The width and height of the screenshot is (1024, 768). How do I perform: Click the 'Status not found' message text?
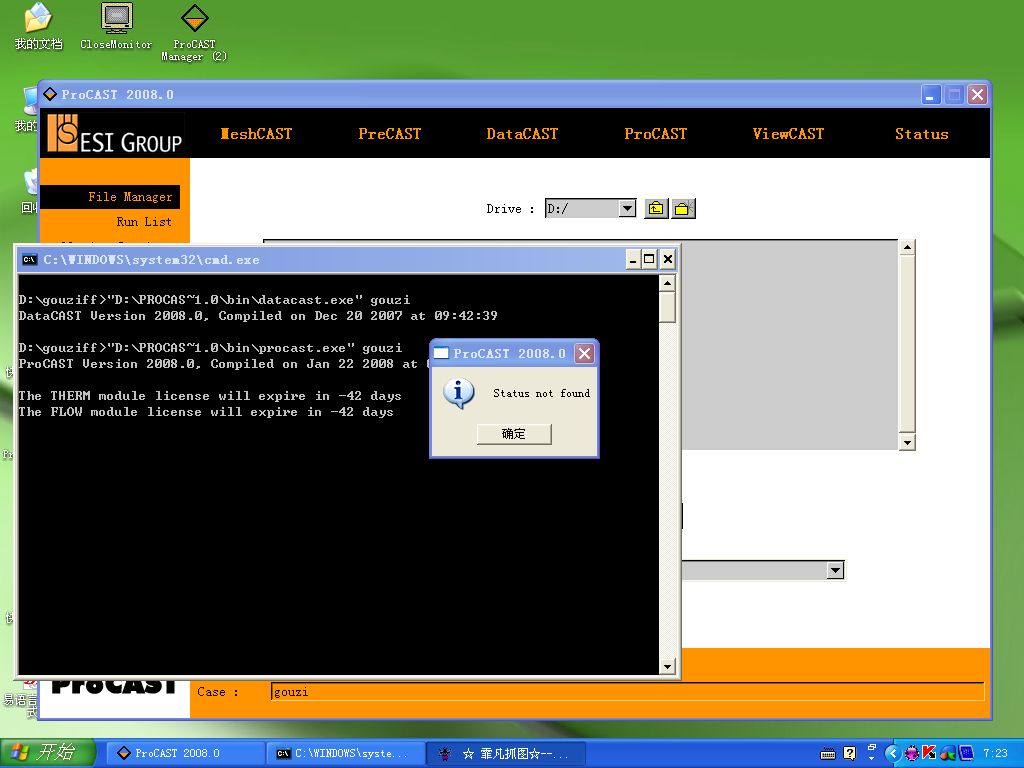tap(541, 393)
